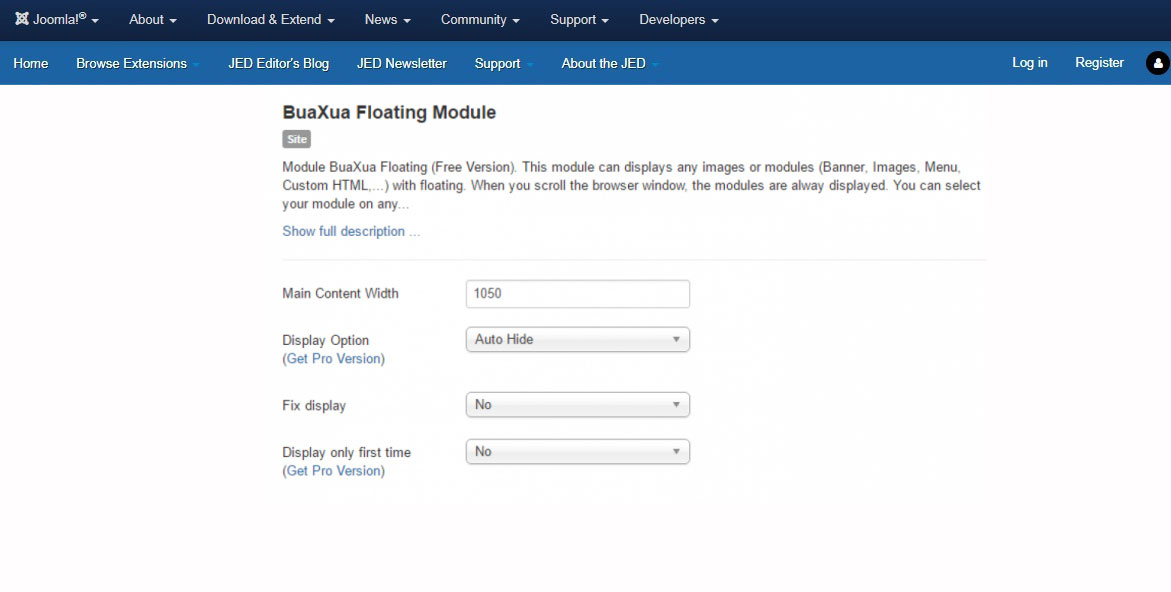This screenshot has width=1171, height=592.
Task: Show full description of the module
Action: coord(351,231)
